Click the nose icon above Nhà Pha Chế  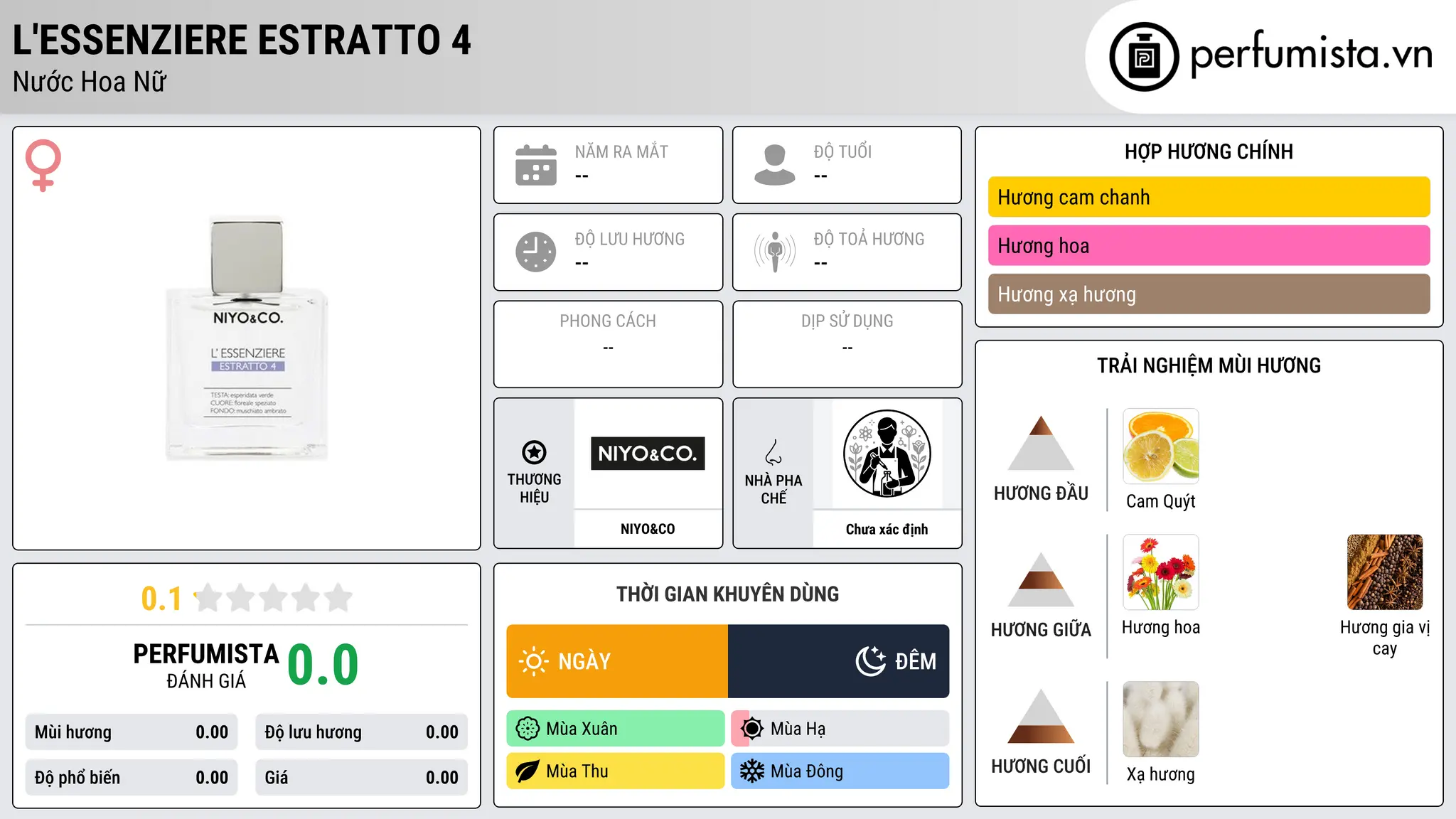point(773,452)
